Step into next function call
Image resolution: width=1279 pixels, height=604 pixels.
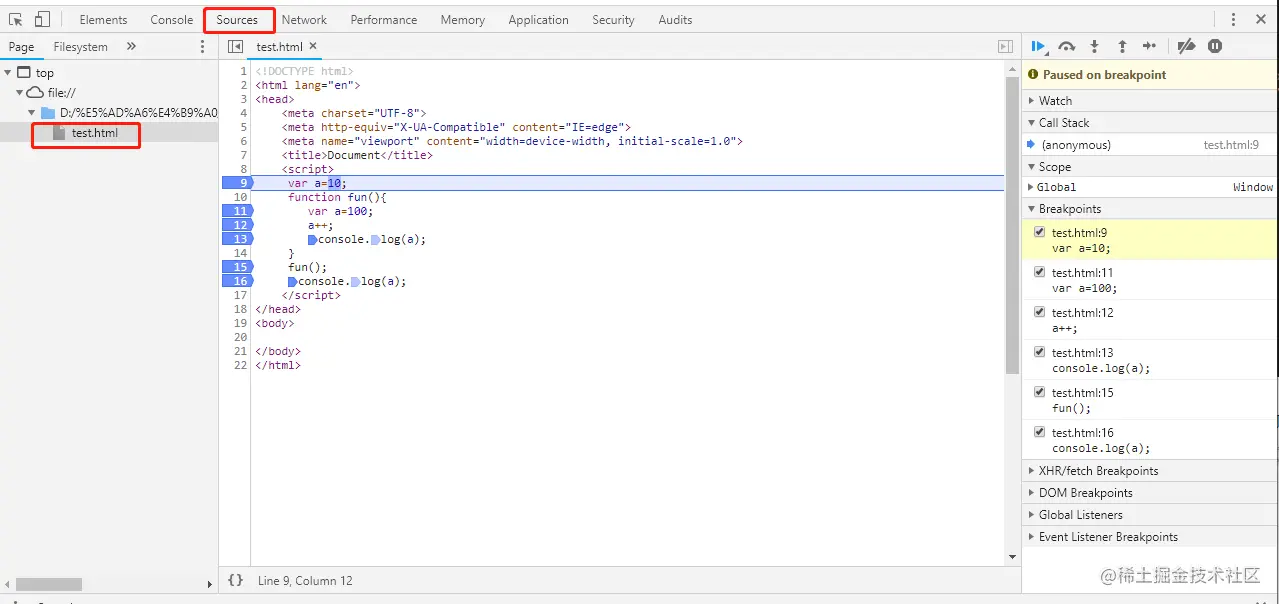pos(1095,46)
